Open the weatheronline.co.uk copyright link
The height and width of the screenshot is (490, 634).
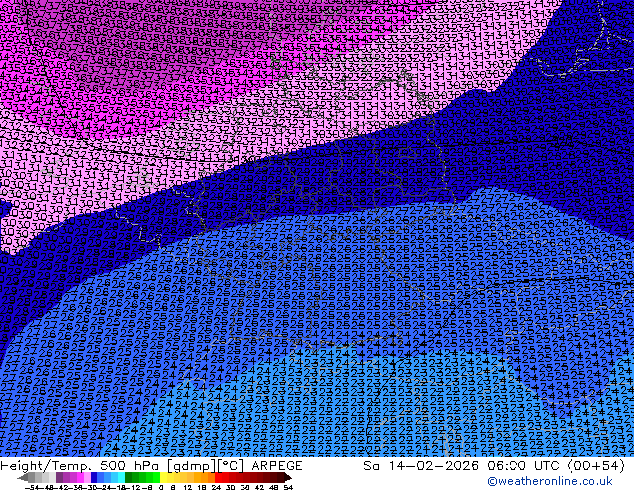click(550, 481)
